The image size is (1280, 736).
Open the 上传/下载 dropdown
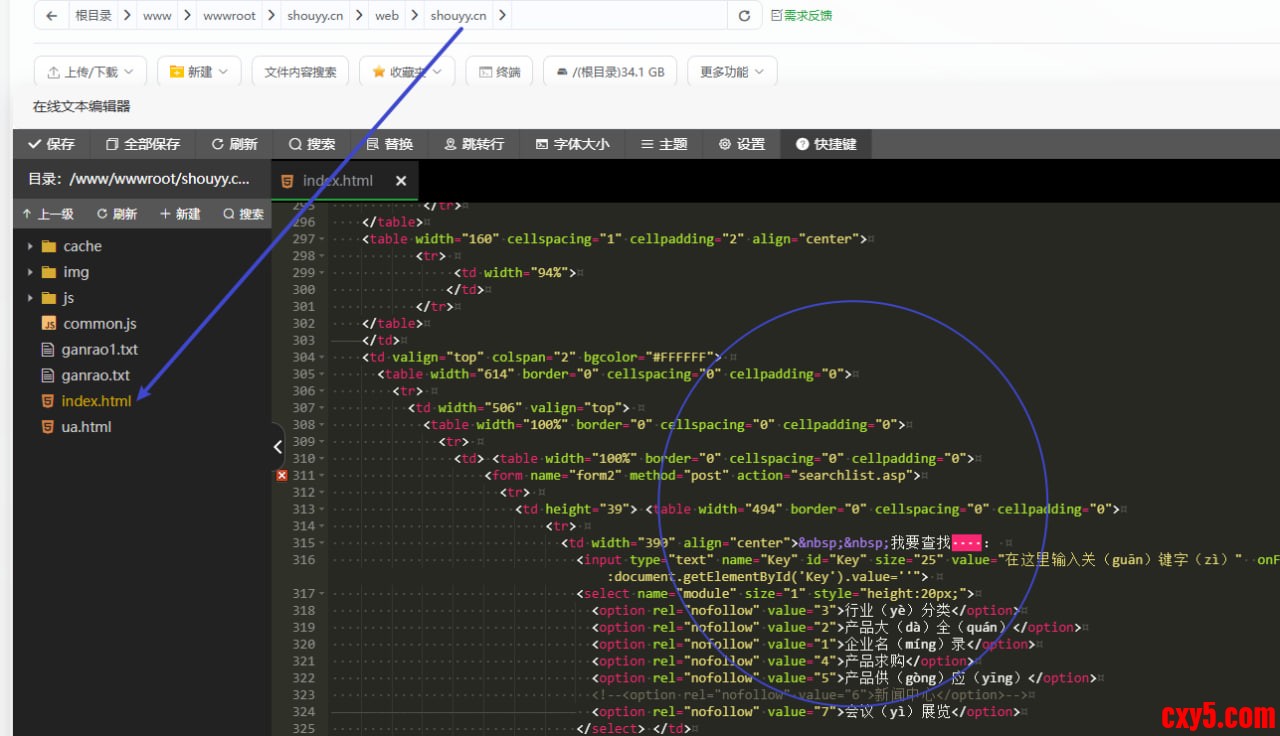pos(90,72)
